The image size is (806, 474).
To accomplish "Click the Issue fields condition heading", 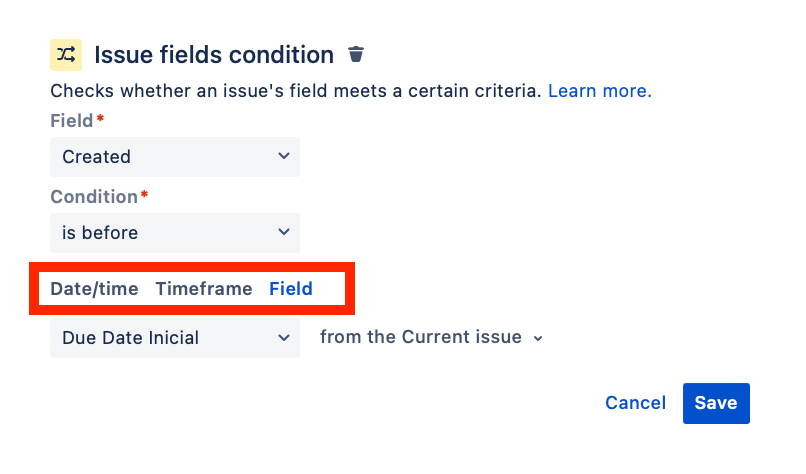I will 214,54.
